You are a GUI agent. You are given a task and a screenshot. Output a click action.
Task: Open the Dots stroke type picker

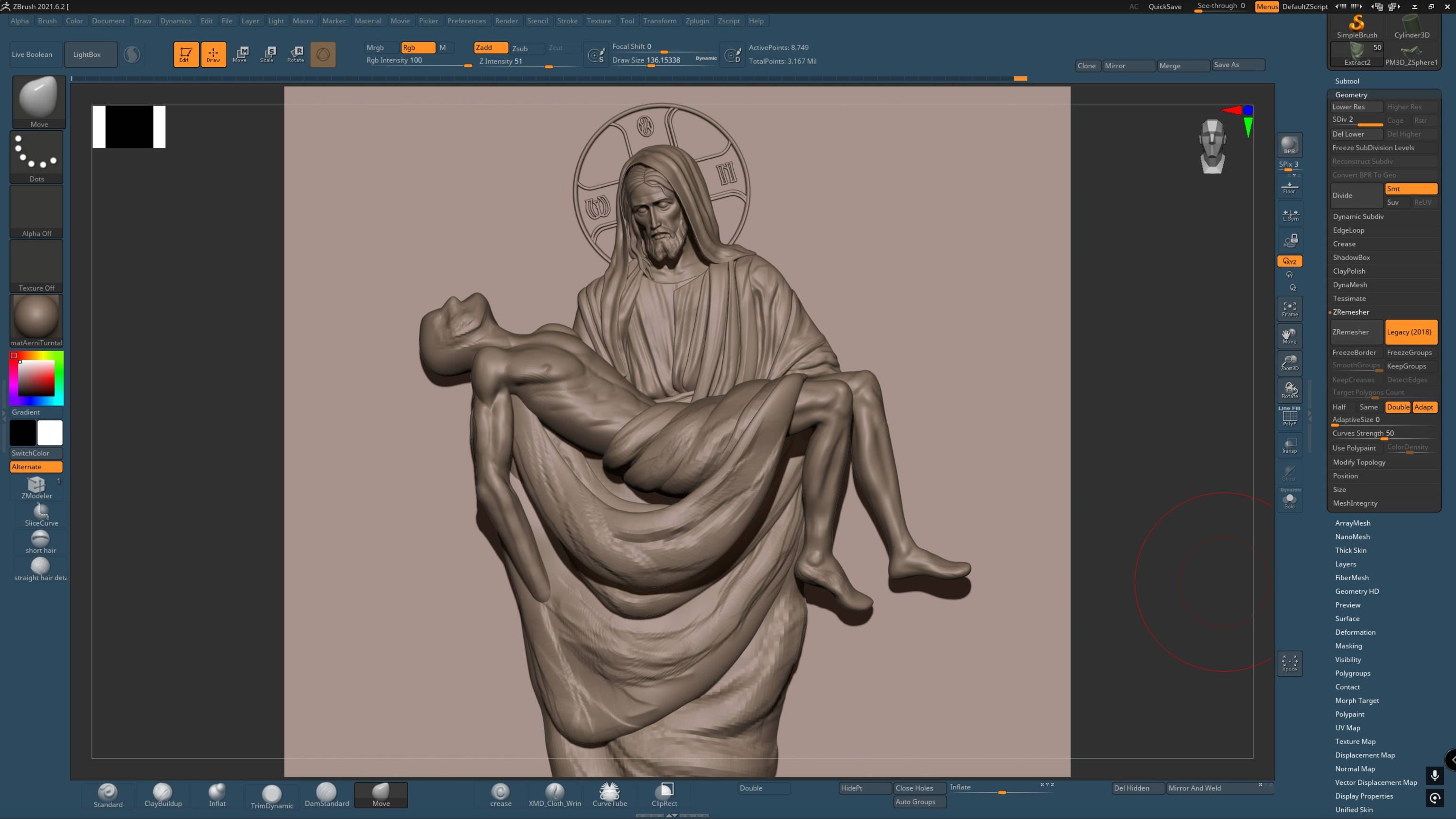[x=37, y=156]
